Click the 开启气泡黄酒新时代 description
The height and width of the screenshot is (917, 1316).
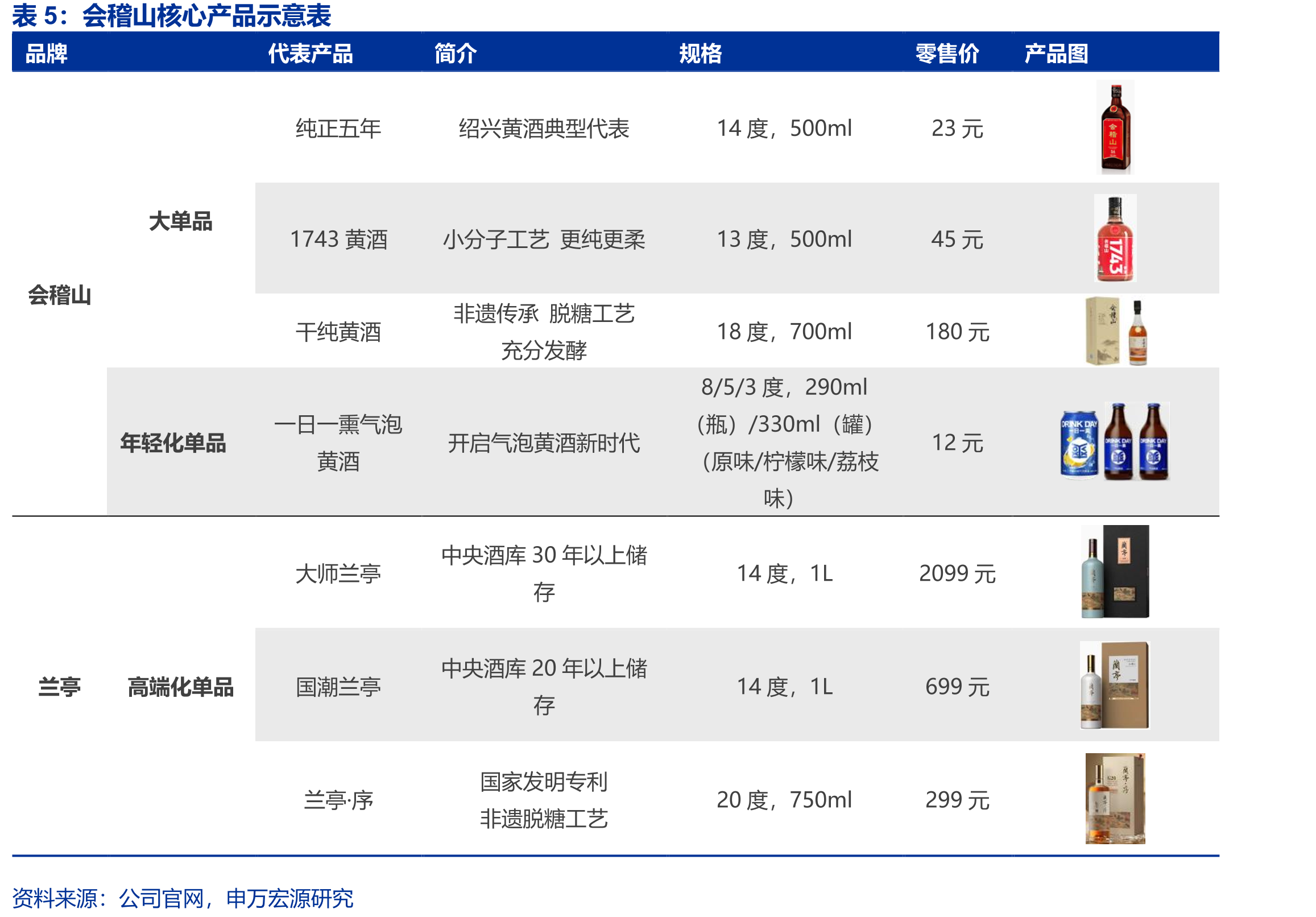click(544, 443)
